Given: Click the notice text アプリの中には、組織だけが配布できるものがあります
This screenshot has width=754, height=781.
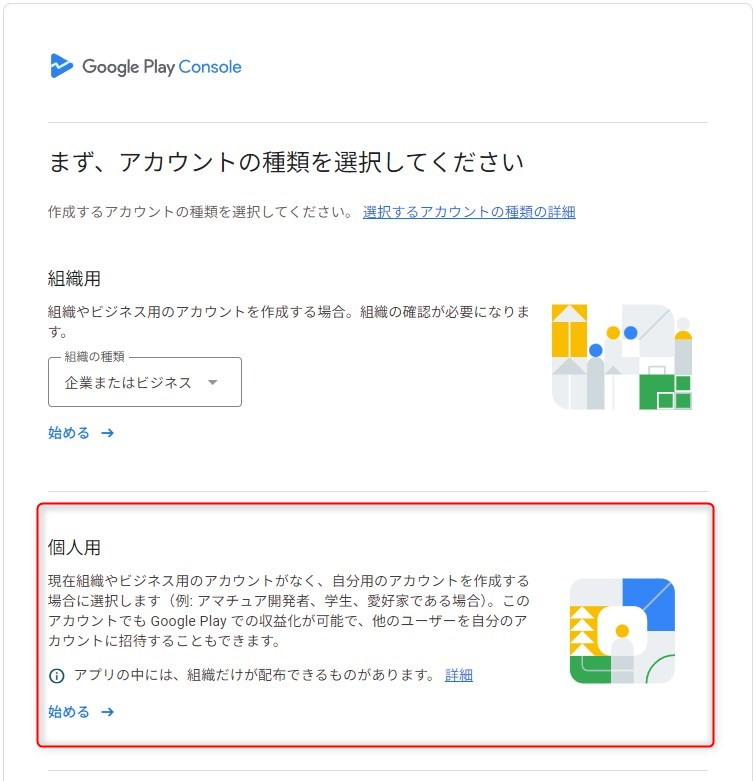Looking at the screenshot, I should [255, 675].
